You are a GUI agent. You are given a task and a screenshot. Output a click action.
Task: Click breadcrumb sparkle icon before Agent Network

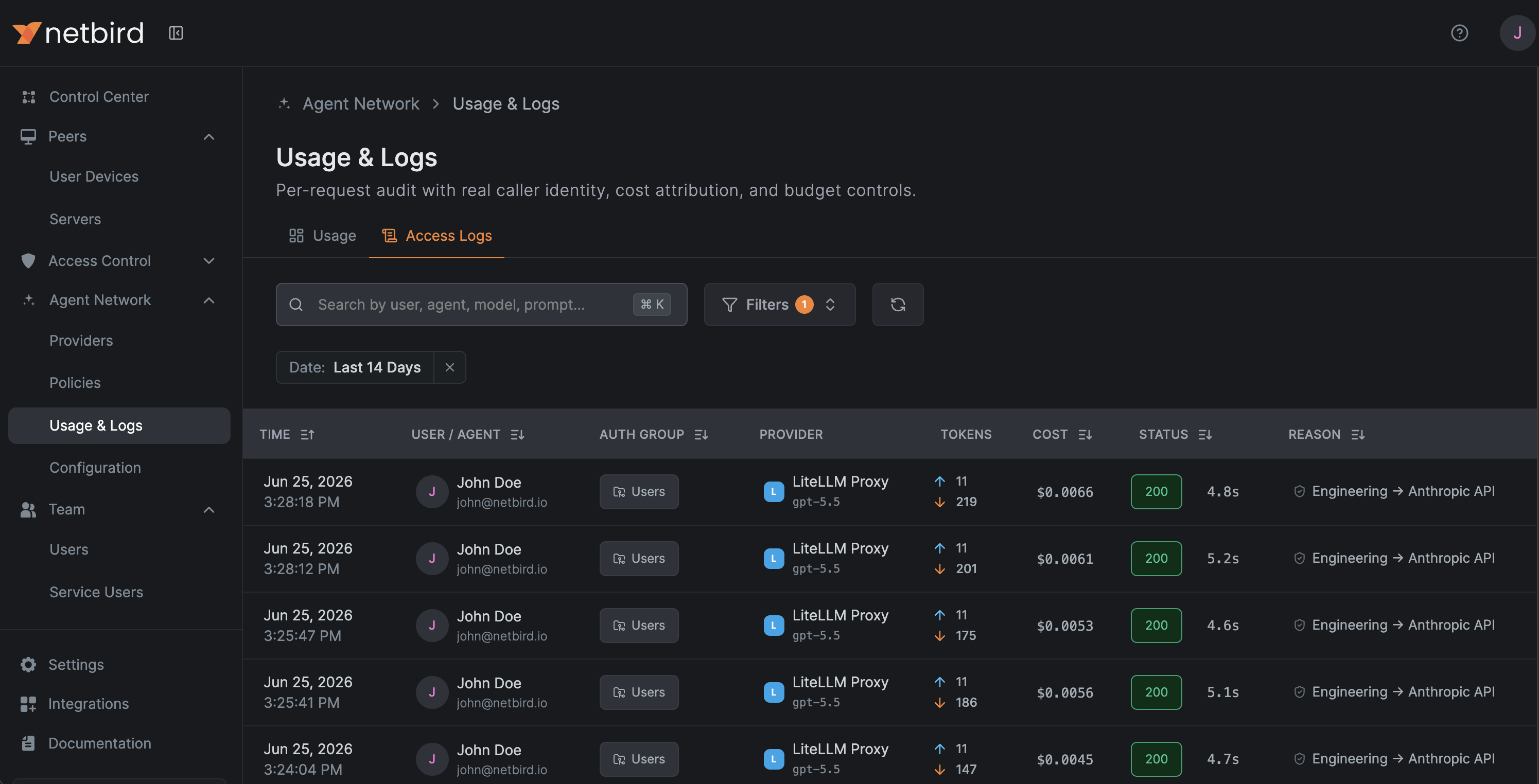(284, 104)
